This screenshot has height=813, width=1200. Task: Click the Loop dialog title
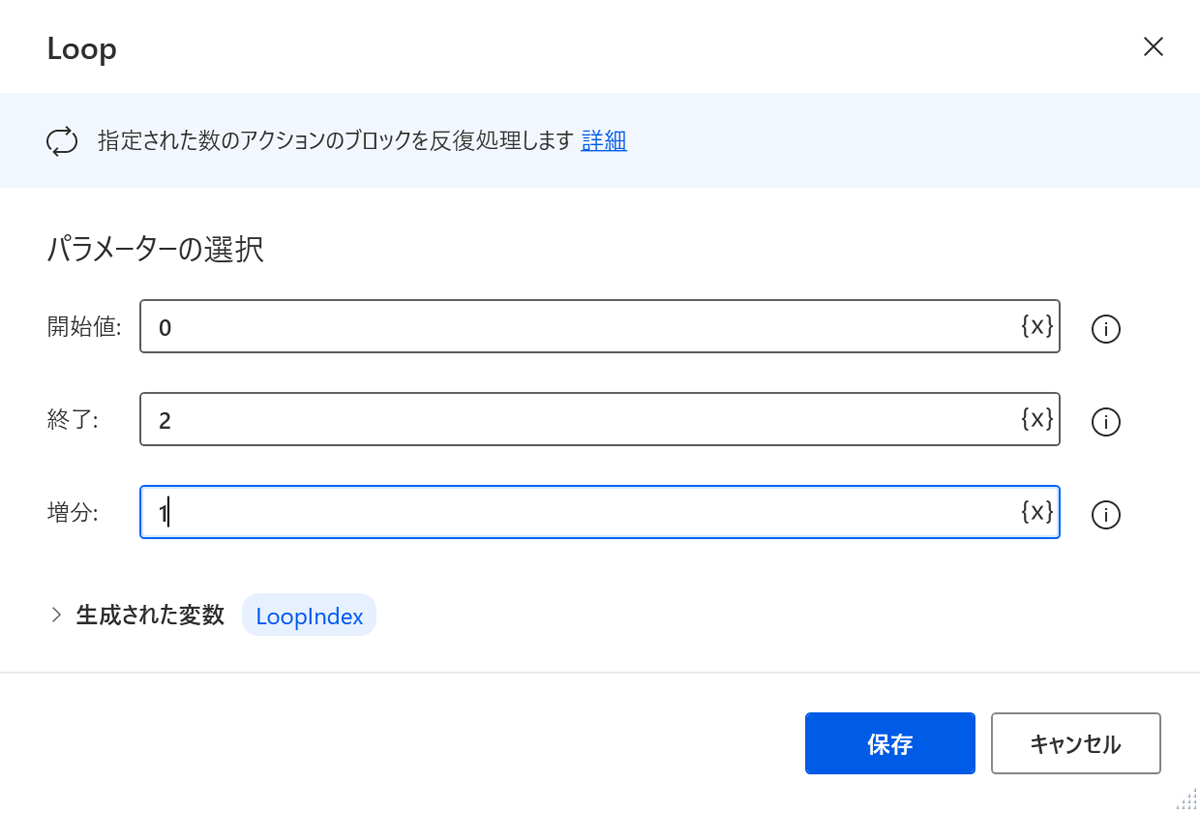point(82,48)
